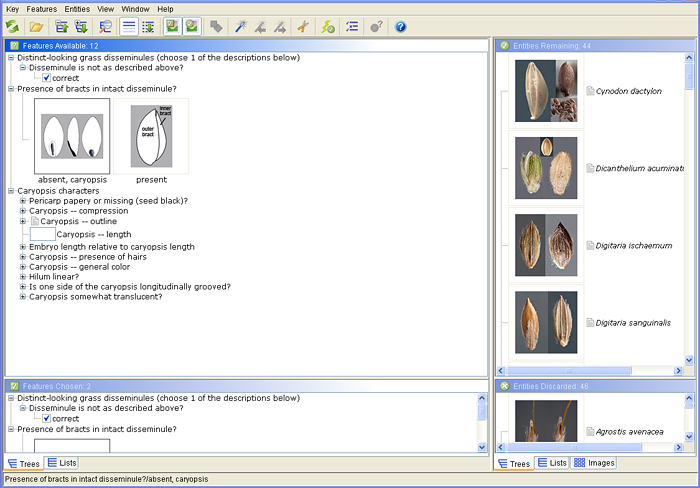Click the gray Subsets tag icon

pyautogui.click(x=216, y=27)
